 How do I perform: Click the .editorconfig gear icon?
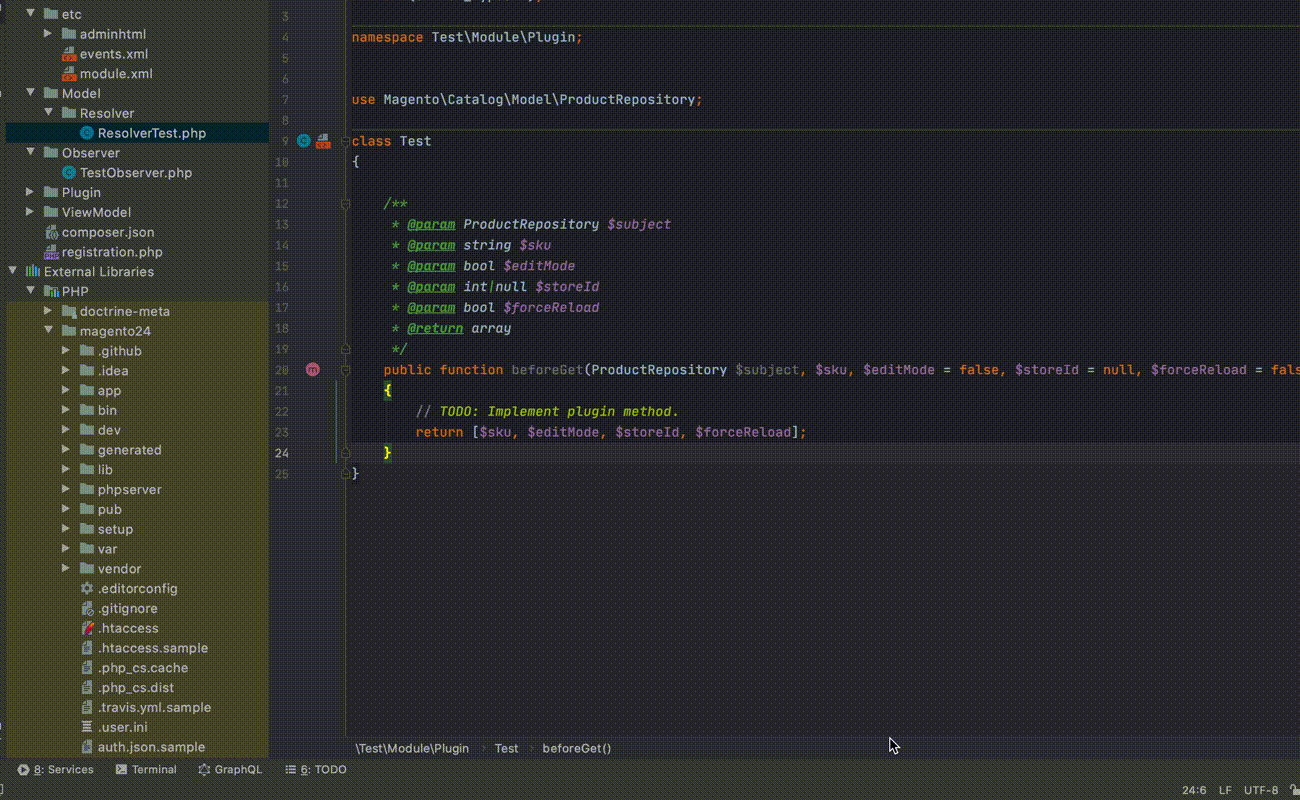pyautogui.click(x=87, y=589)
